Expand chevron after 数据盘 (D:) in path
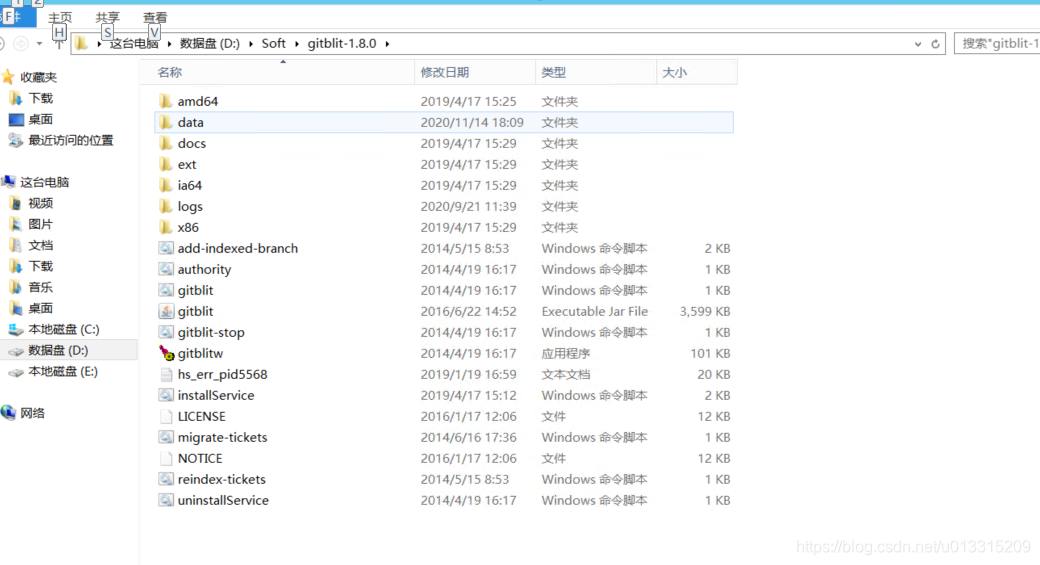Viewport: 1040px width, 565px height. coord(251,44)
